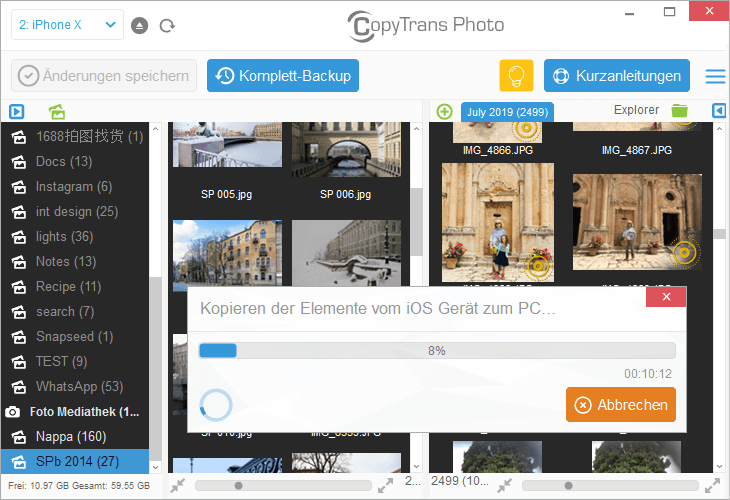Viewport: 730px width, 500px height.
Task: Collapse right panel arrow icon
Action: [x=718, y=110]
